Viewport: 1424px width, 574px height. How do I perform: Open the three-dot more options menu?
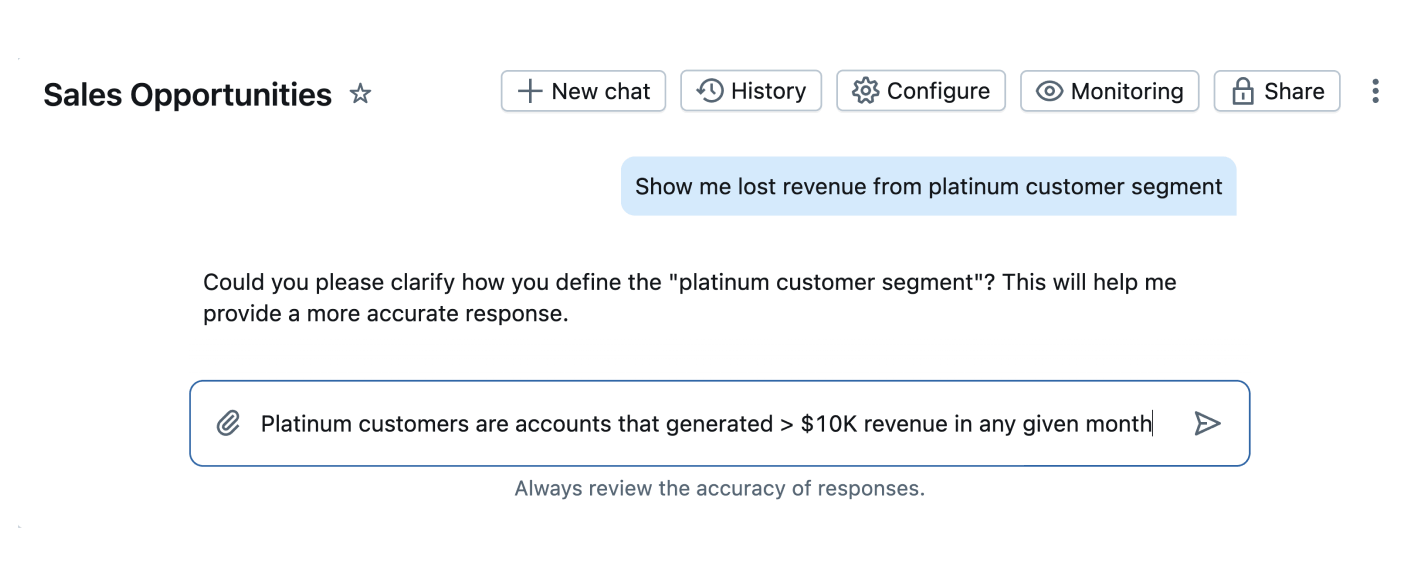click(1375, 91)
